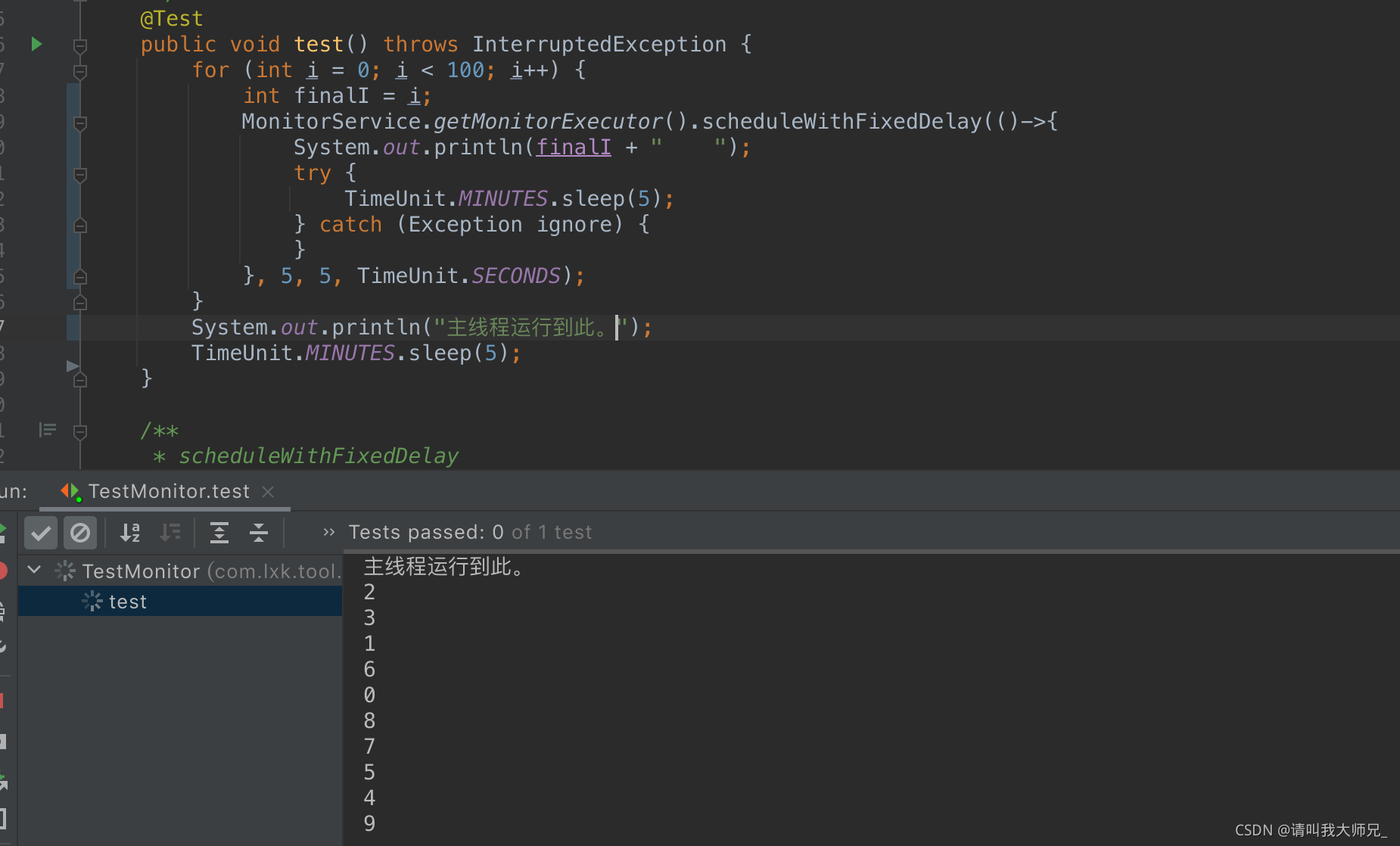Run the test using the green gutter arrow
1400x846 pixels.
(x=36, y=44)
